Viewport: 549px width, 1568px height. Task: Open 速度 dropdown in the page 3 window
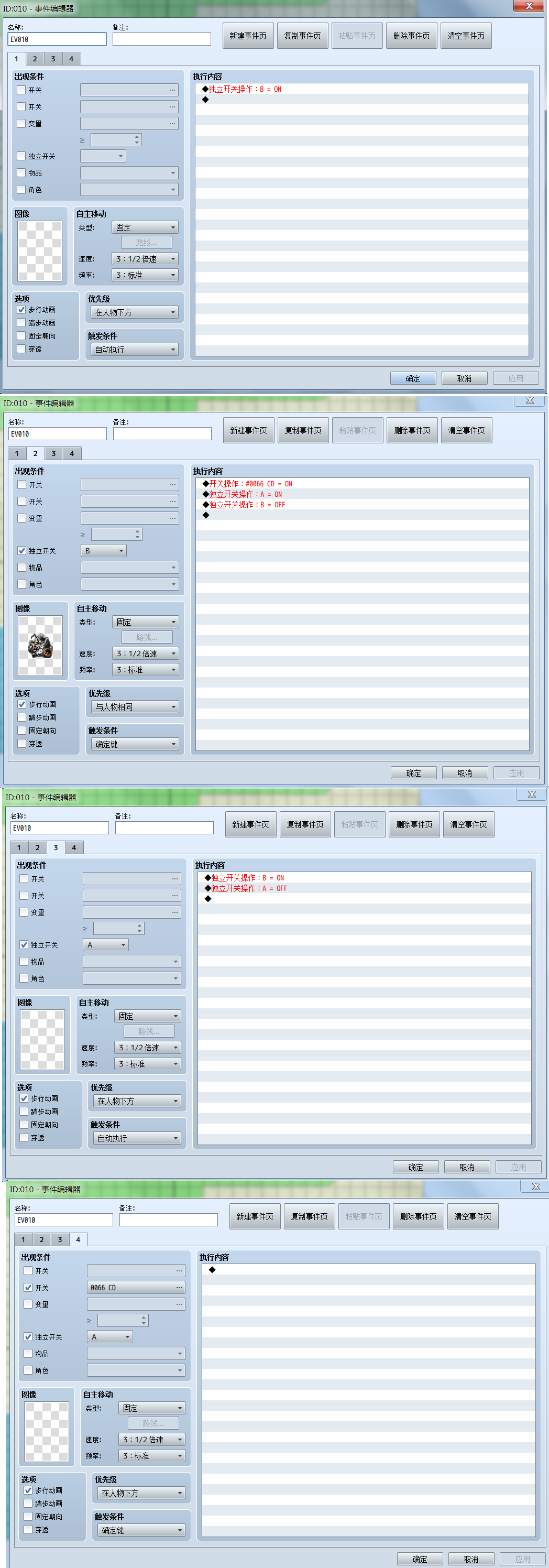point(148,1047)
